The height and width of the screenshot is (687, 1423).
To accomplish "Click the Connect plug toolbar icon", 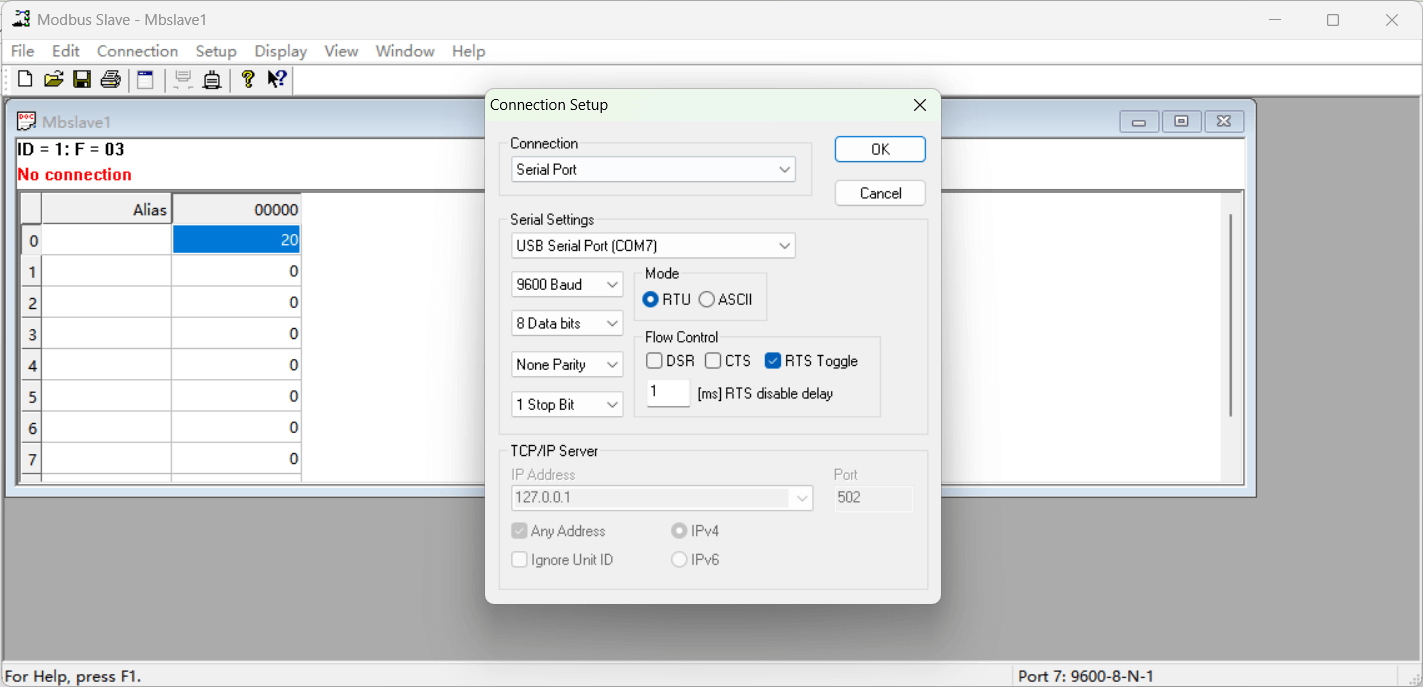I will click(x=212, y=80).
